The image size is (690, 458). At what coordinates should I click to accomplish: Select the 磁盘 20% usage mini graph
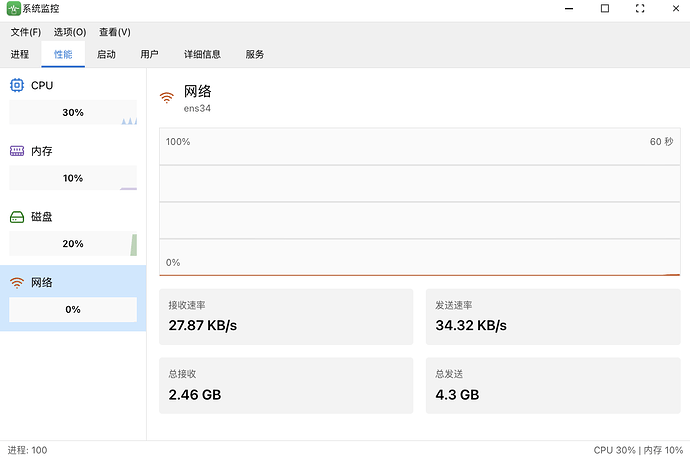click(73, 244)
